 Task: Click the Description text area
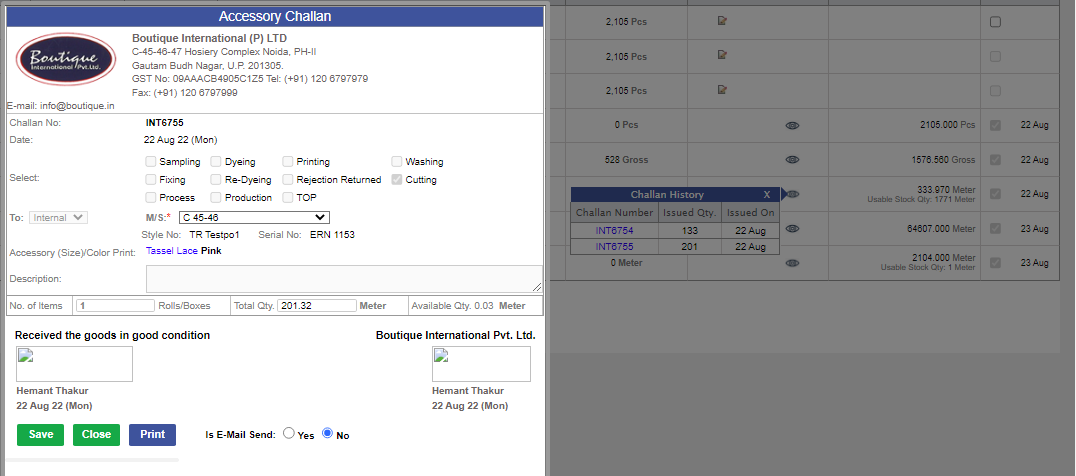pyautogui.click(x=344, y=279)
